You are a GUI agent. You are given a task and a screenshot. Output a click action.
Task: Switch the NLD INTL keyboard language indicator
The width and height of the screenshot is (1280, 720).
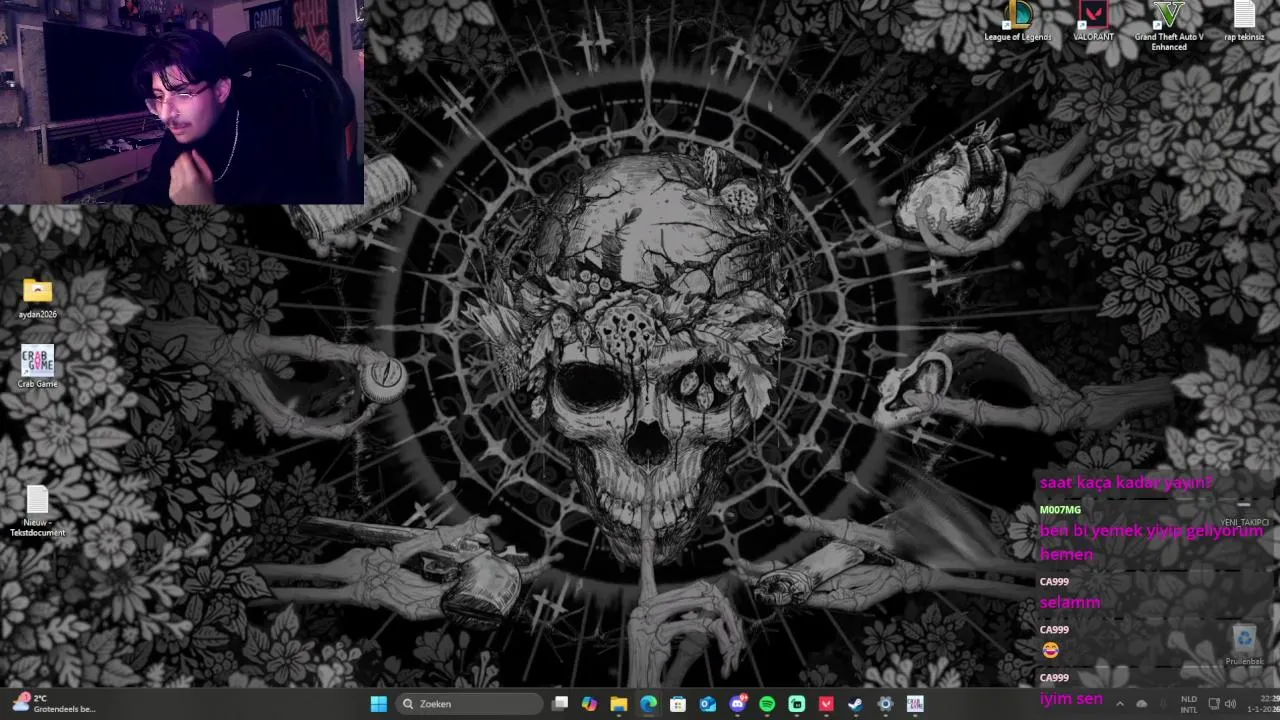1188,704
